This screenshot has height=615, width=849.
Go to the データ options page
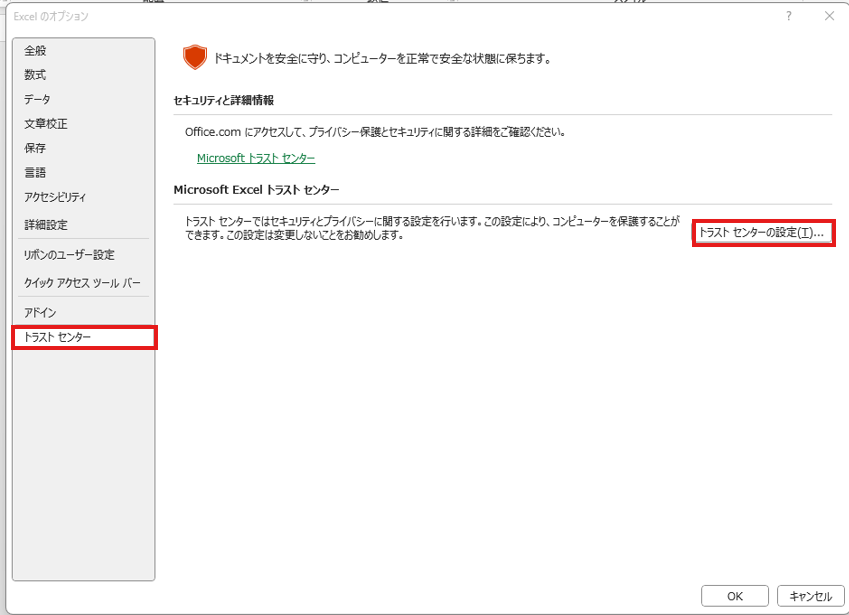(x=38, y=99)
